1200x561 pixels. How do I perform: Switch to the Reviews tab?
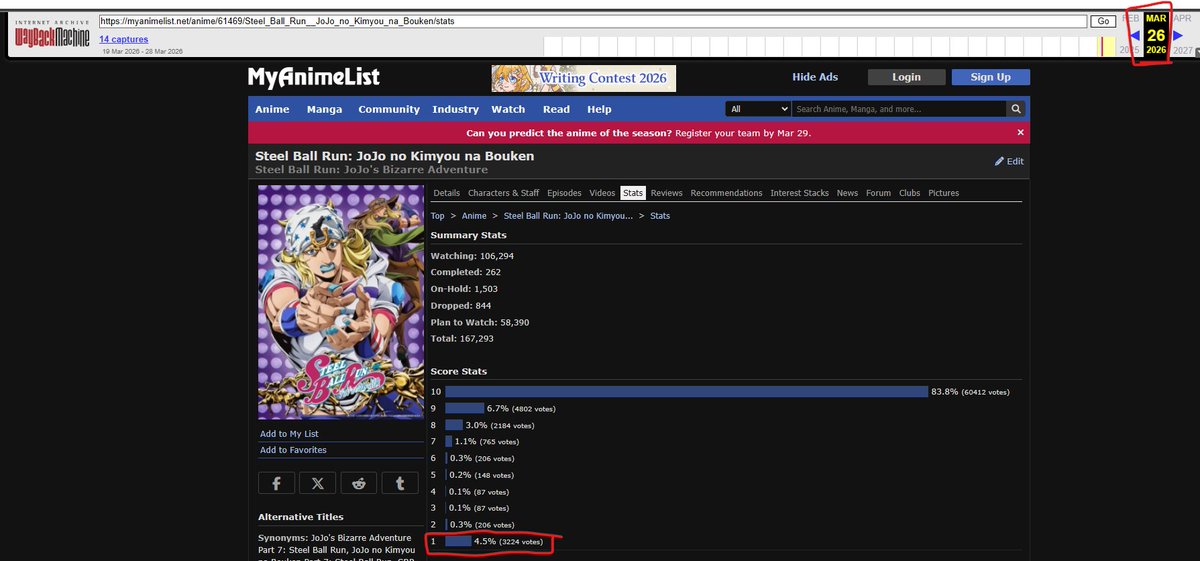click(x=666, y=193)
